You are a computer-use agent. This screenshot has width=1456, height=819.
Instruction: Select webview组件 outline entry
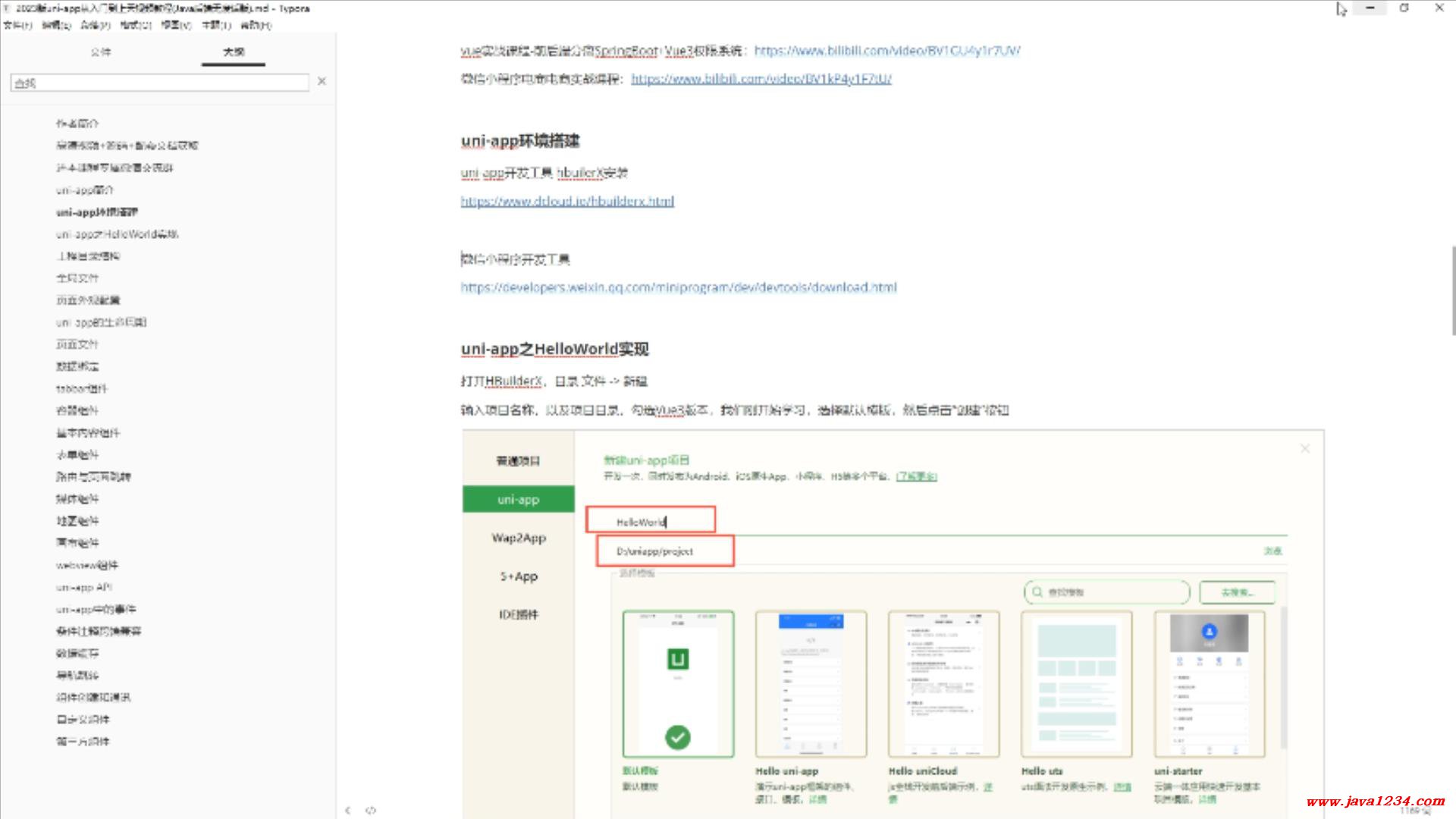click(x=87, y=565)
